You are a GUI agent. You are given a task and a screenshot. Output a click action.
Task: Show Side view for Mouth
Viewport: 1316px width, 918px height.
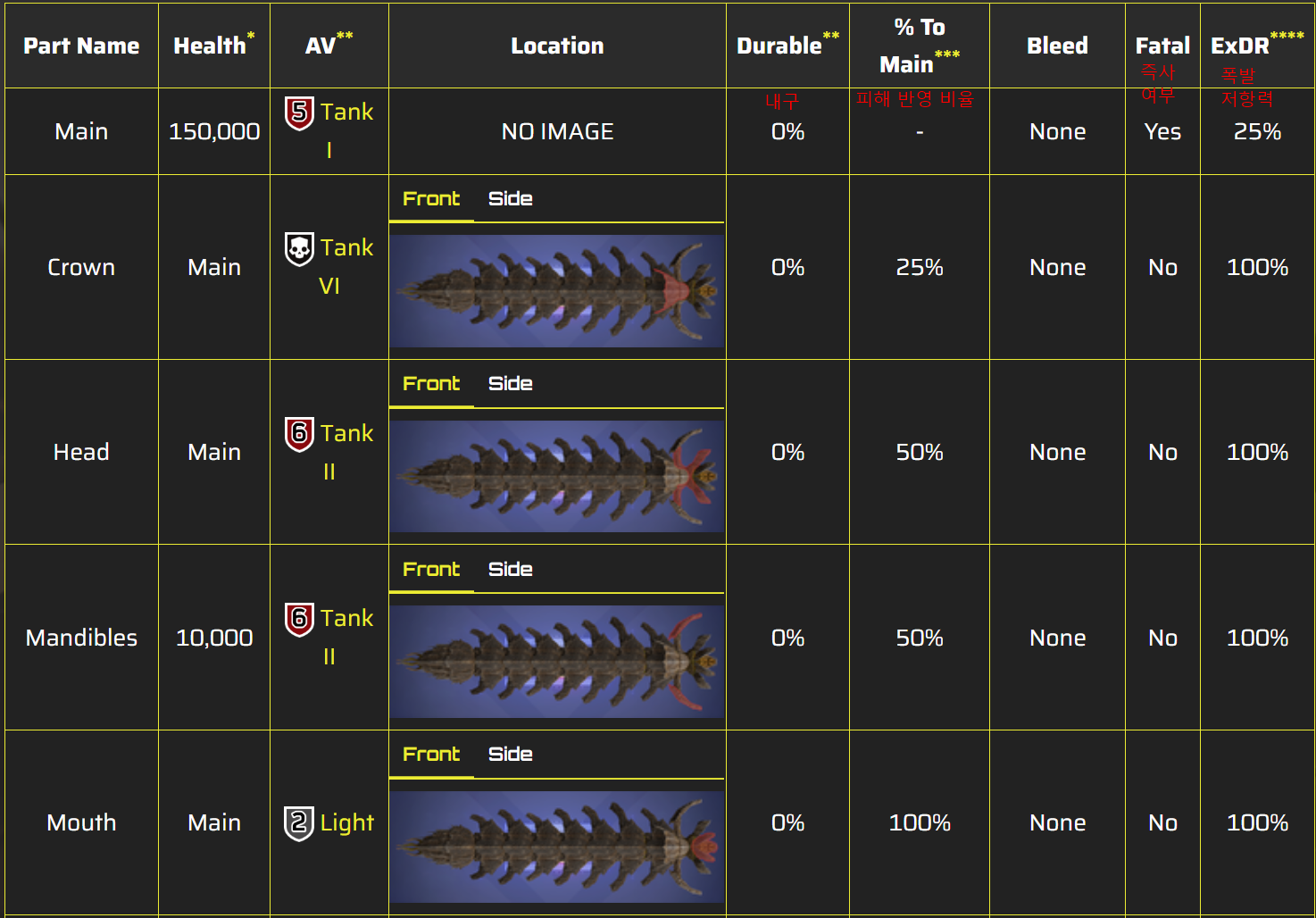pyautogui.click(x=510, y=755)
